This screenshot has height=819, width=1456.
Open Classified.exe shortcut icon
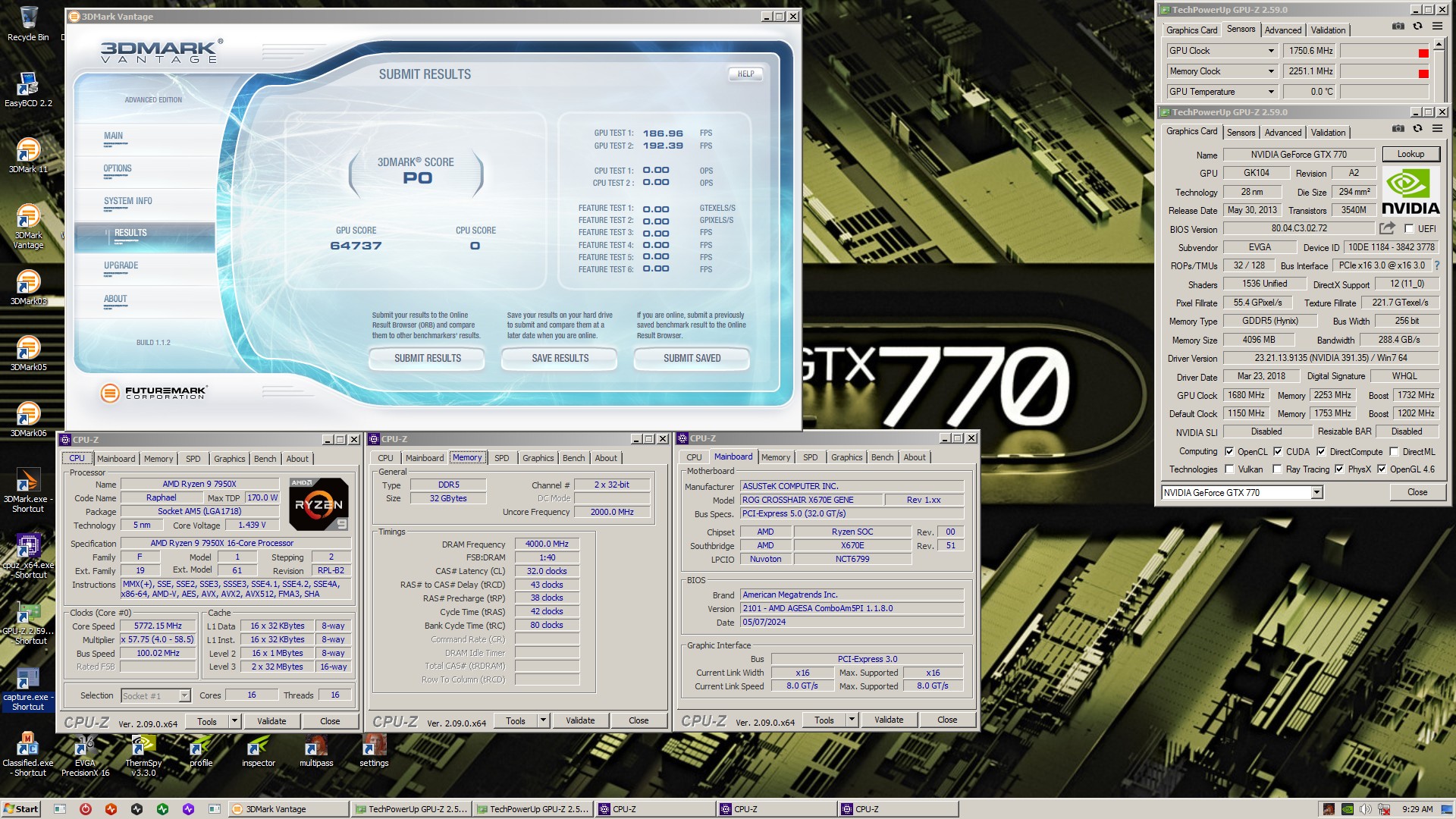pyautogui.click(x=28, y=754)
